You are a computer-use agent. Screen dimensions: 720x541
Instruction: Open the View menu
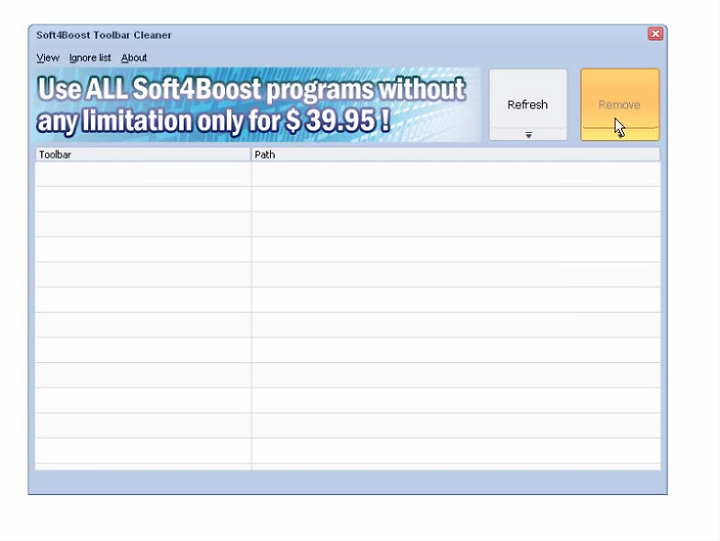(48, 58)
